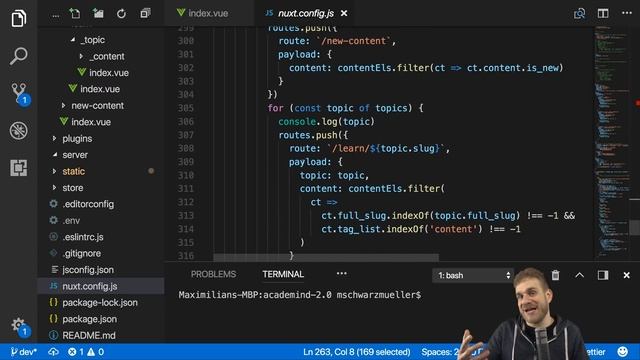Open explorer header more options ellipsis
640x360 pixels.
pyautogui.click(x=56, y=16)
